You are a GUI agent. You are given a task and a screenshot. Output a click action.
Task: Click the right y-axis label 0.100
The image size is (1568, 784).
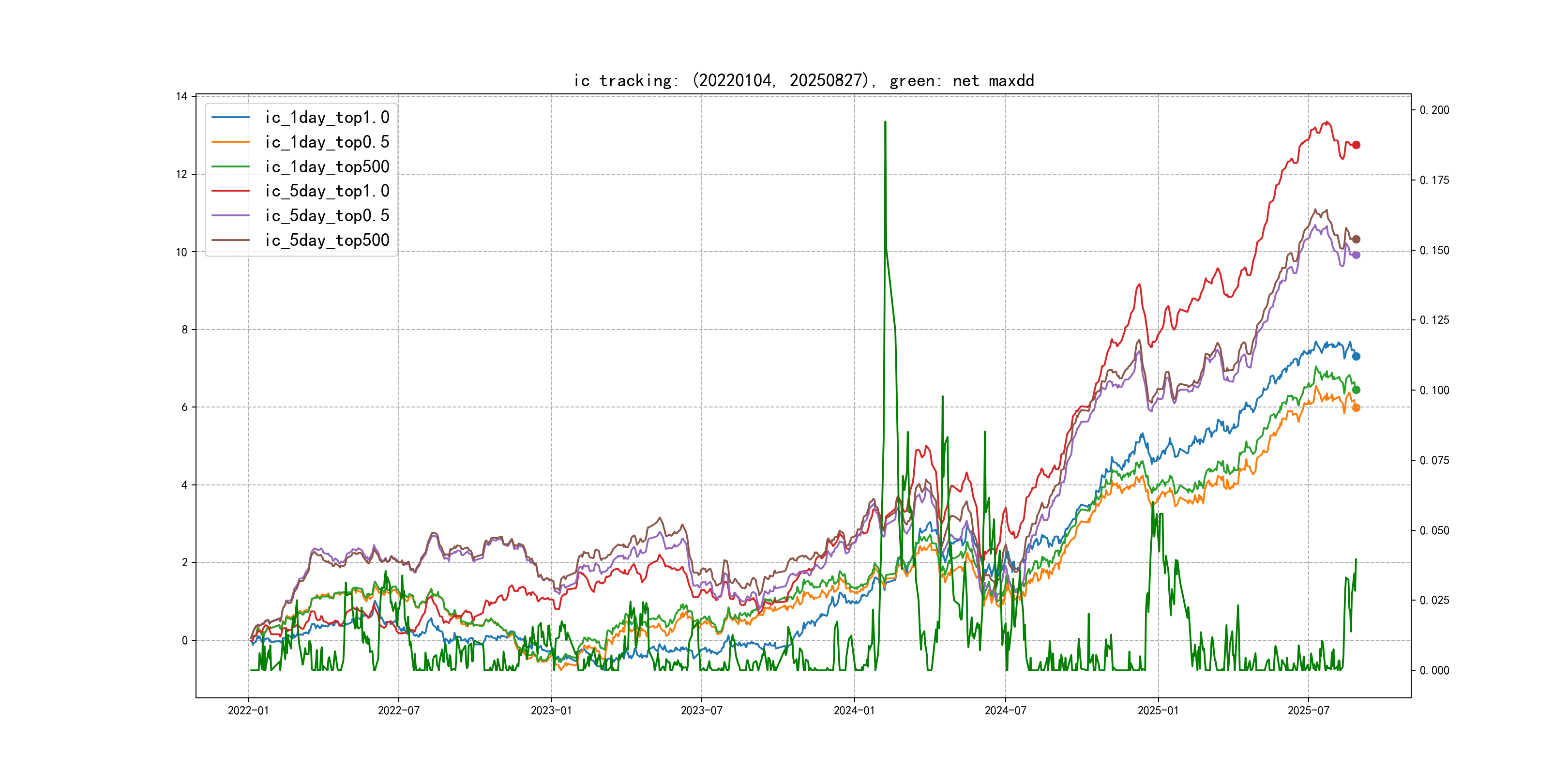1434,390
